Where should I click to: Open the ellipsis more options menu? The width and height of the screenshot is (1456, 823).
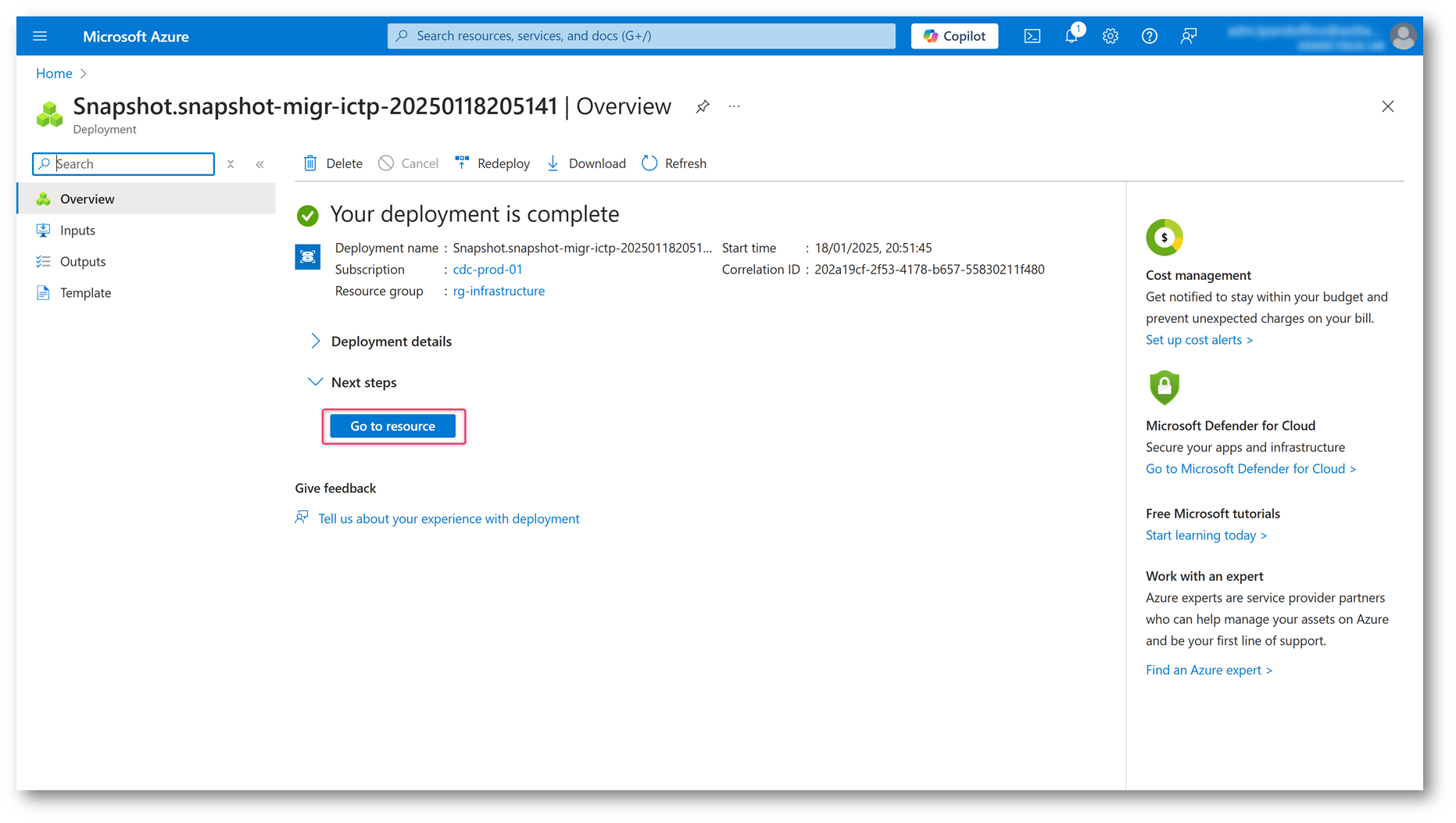click(734, 106)
